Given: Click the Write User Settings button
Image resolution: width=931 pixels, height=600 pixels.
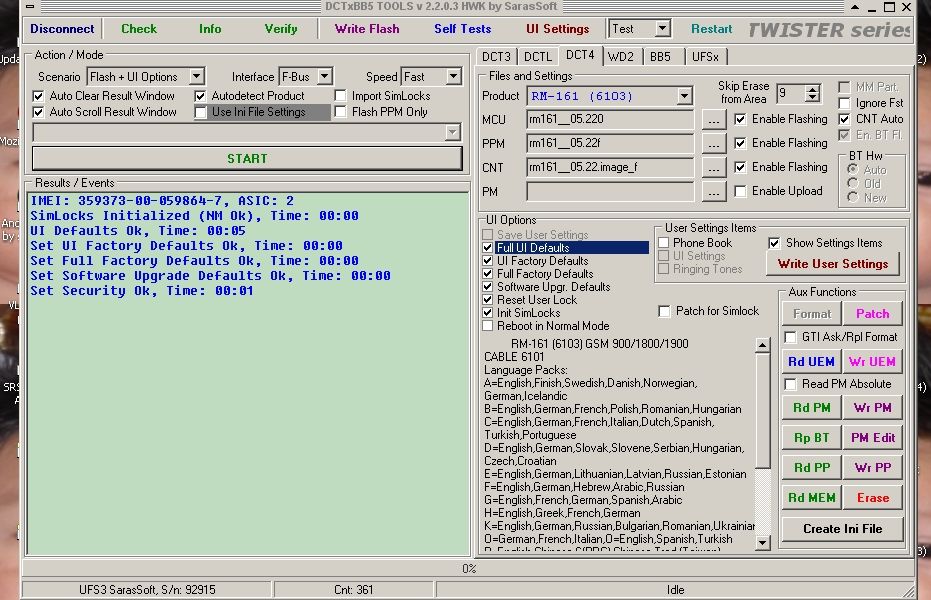Looking at the screenshot, I should click(832, 264).
